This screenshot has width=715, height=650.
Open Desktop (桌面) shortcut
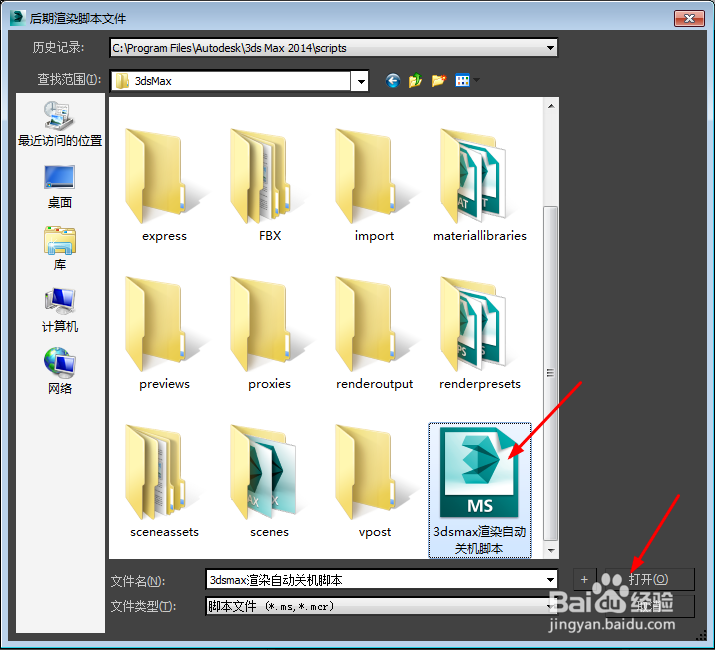pyautogui.click(x=60, y=187)
